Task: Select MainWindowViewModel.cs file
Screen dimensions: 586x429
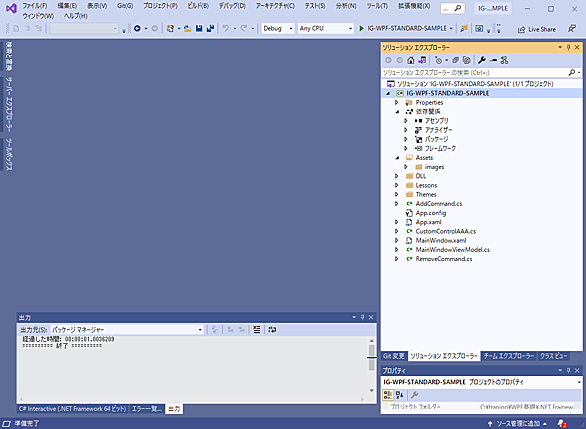Action: tap(452, 250)
